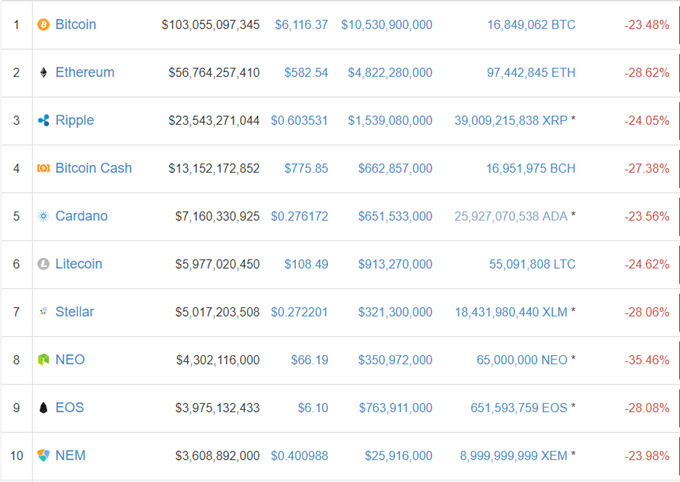Click the blue Ripple logo icon

pyautogui.click(x=43, y=120)
